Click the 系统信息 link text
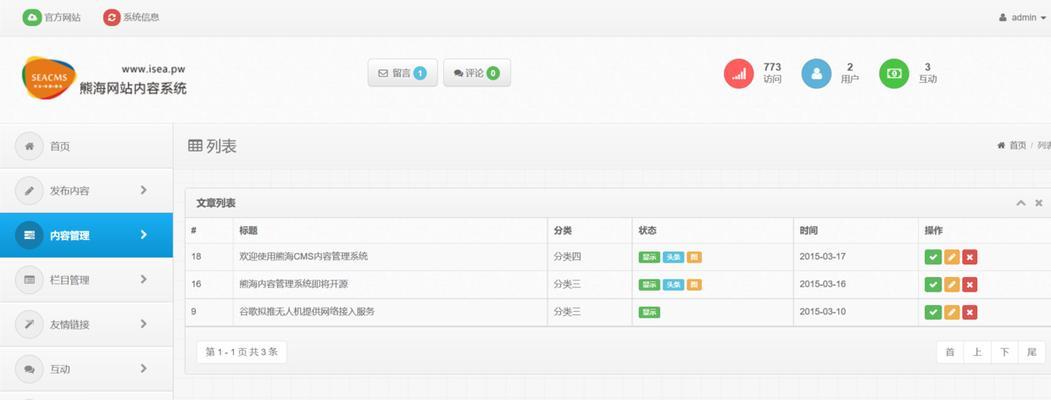 141,17
